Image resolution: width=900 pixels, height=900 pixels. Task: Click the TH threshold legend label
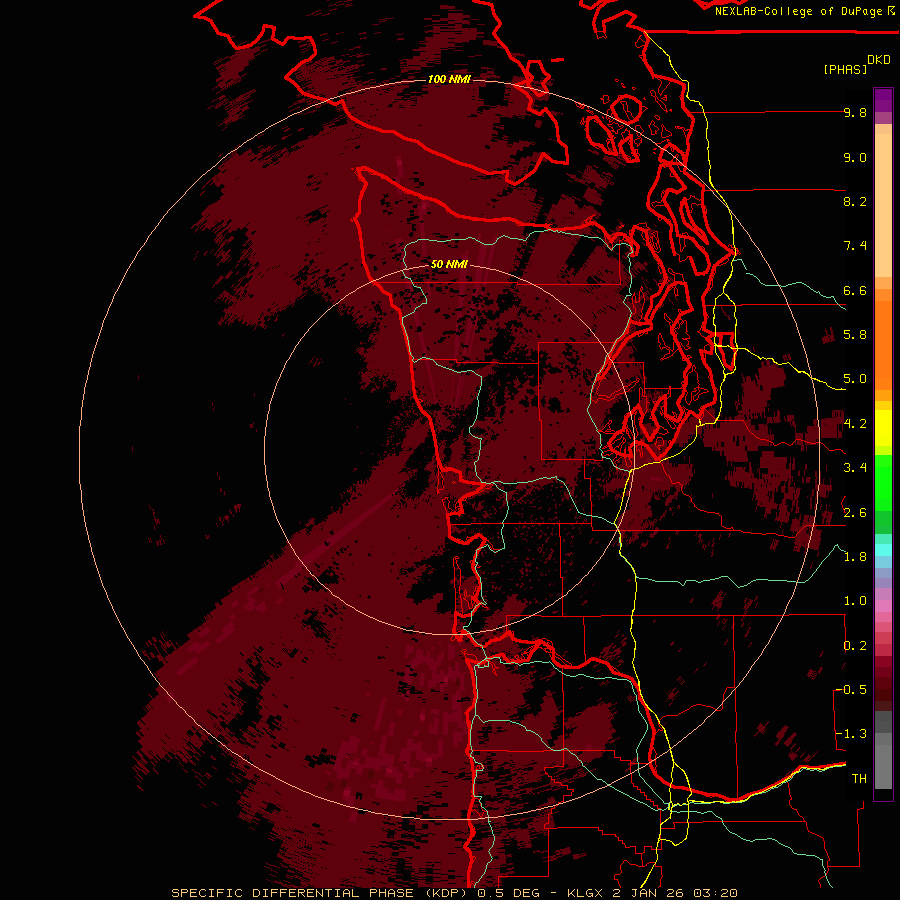(x=859, y=778)
